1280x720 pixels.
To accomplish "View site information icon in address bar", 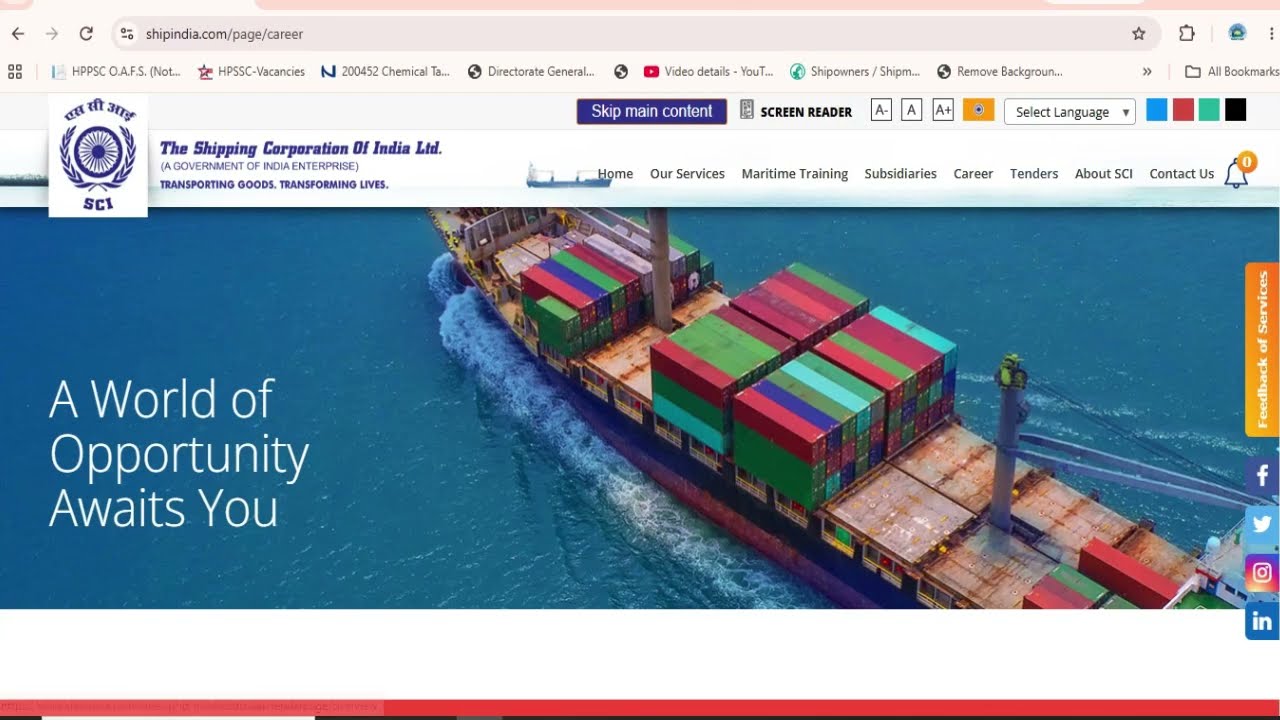I will click(x=127, y=34).
